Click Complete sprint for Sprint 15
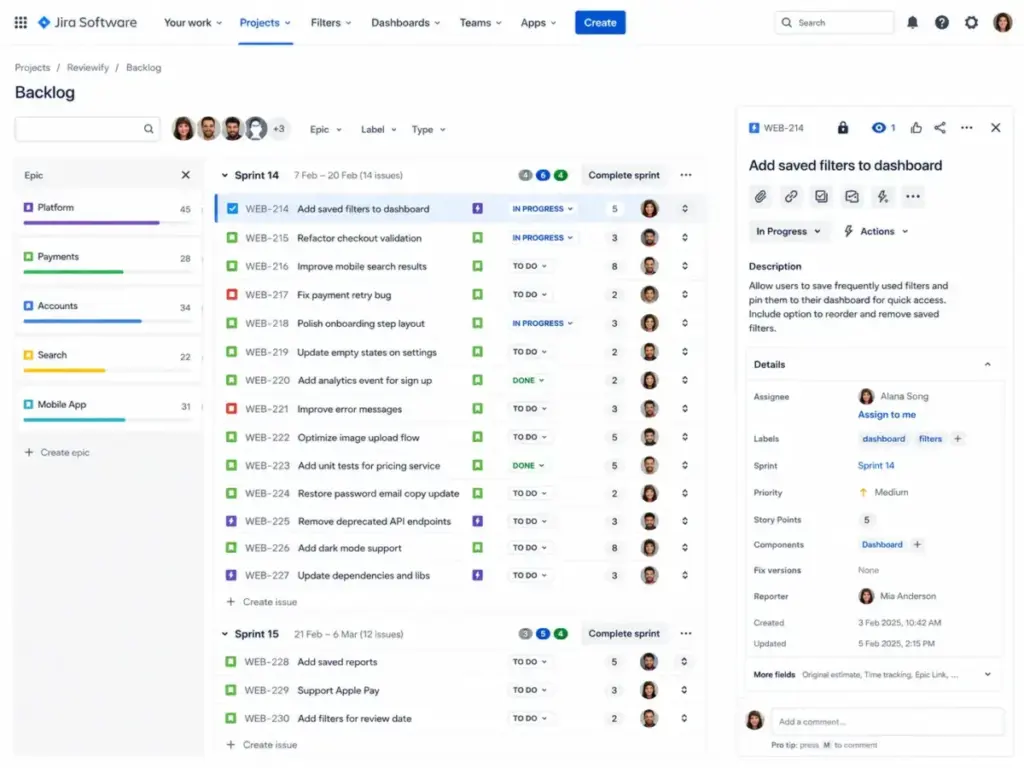This screenshot has height=768, width=1024. pyautogui.click(x=624, y=633)
